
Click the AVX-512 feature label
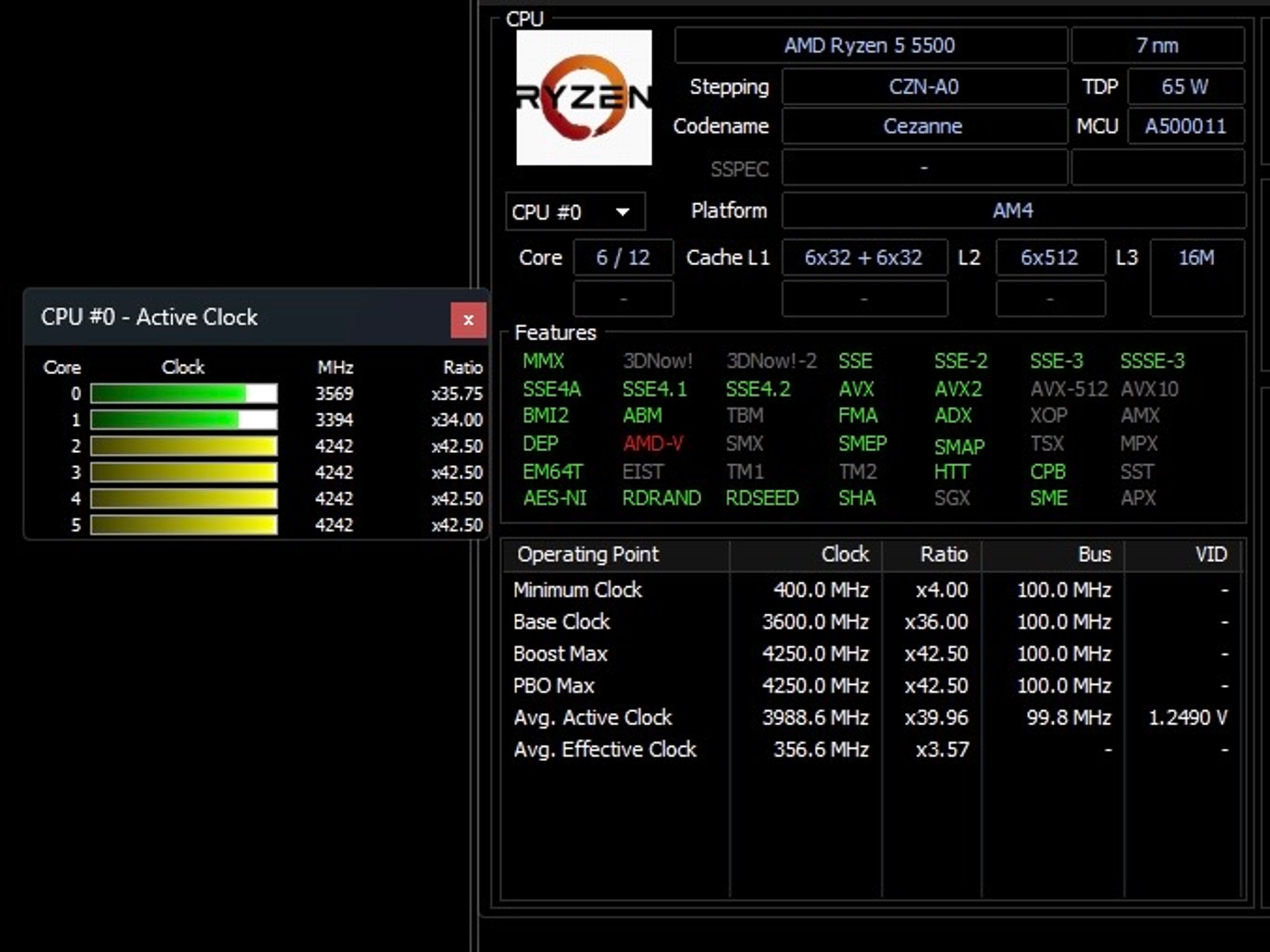tap(1068, 389)
